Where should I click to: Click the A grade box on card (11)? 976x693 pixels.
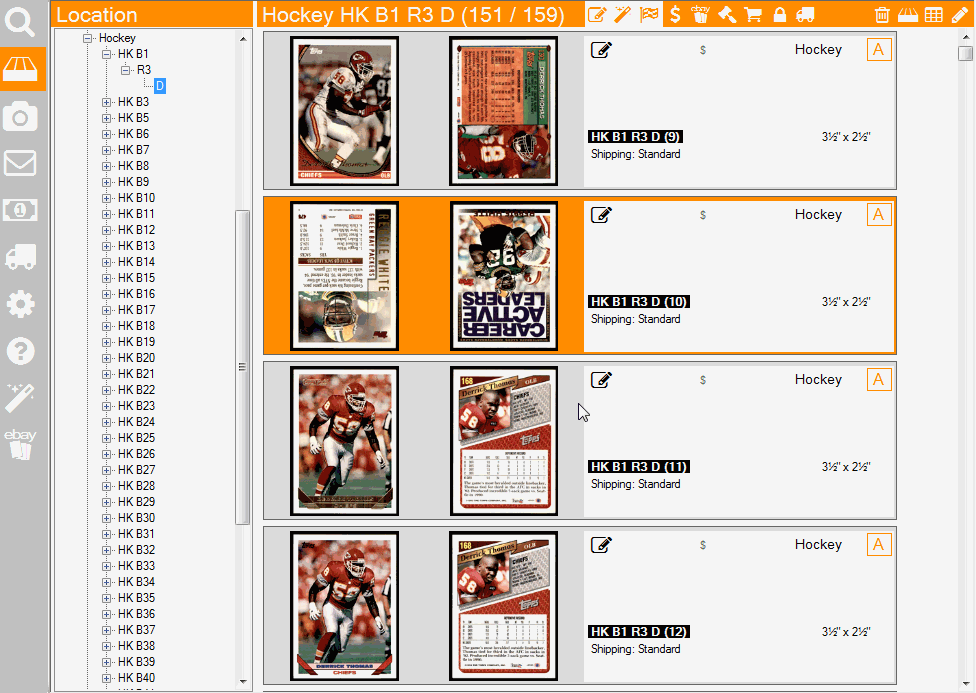click(x=879, y=380)
